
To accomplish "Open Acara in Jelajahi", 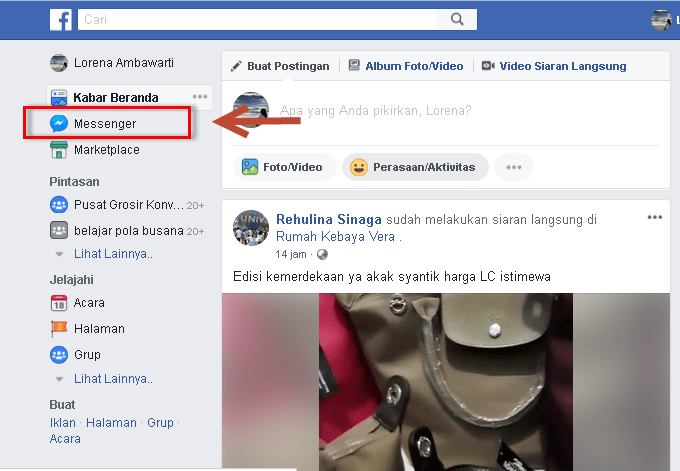I will 89,303.
